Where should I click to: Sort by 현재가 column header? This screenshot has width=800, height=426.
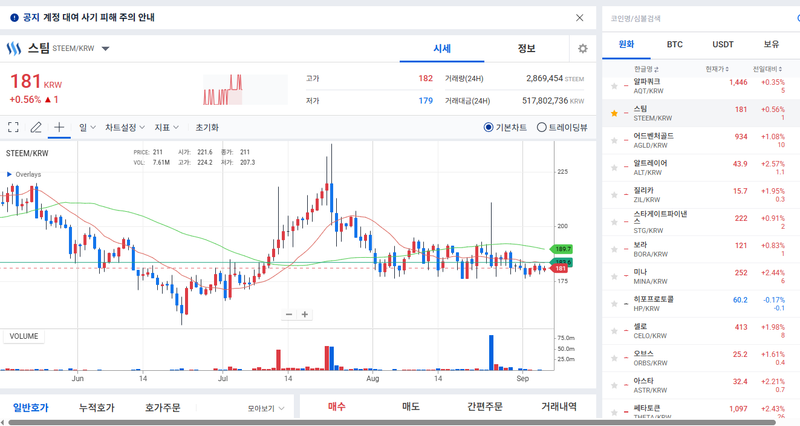pyautogui.click(x=717, y=69)
